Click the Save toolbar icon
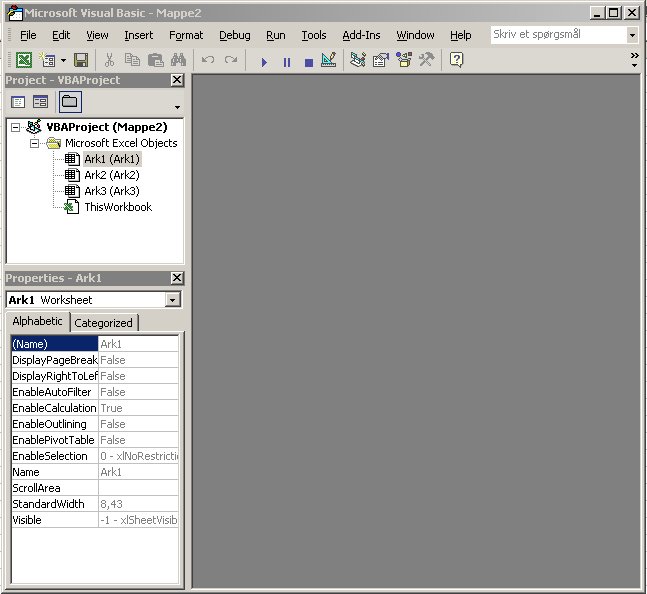The width and height of the screenshot is (647, 594). tap(80, 61)
